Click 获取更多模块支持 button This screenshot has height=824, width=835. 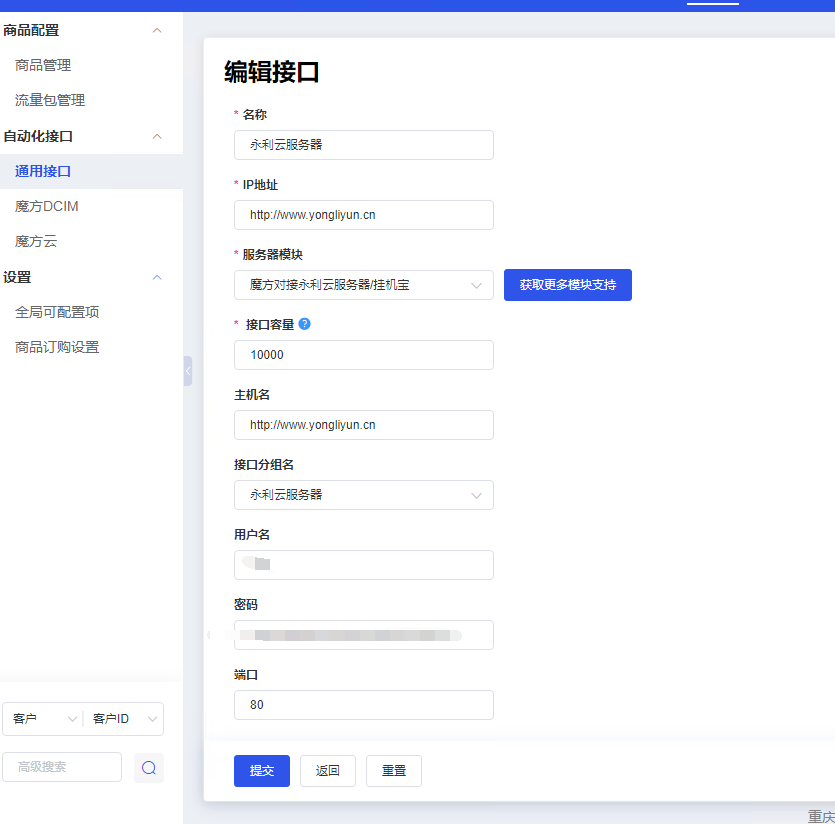(568, 285)
